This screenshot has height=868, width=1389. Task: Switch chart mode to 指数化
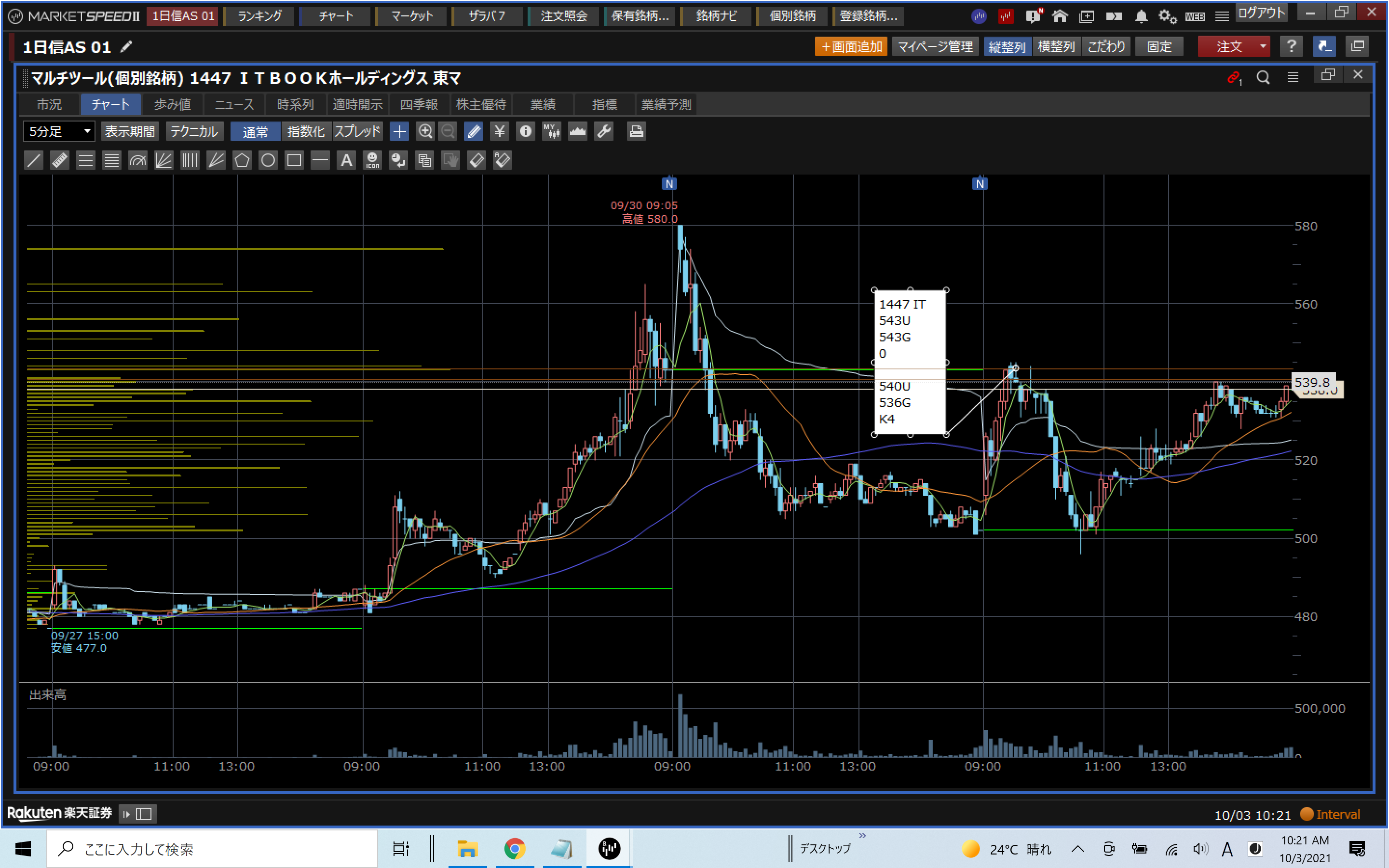(305, 132)
